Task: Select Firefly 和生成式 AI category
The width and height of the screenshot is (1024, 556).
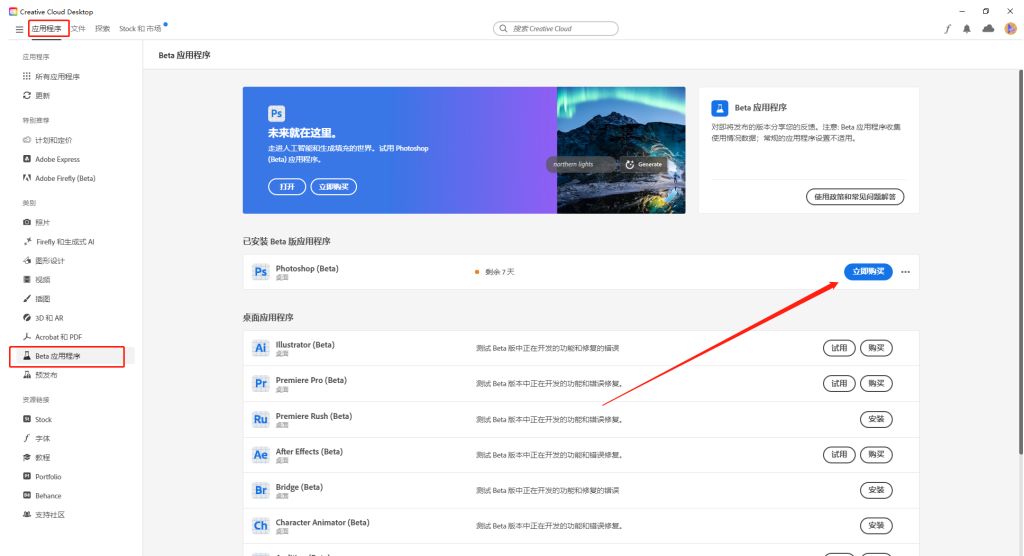Action: point(65,242)
